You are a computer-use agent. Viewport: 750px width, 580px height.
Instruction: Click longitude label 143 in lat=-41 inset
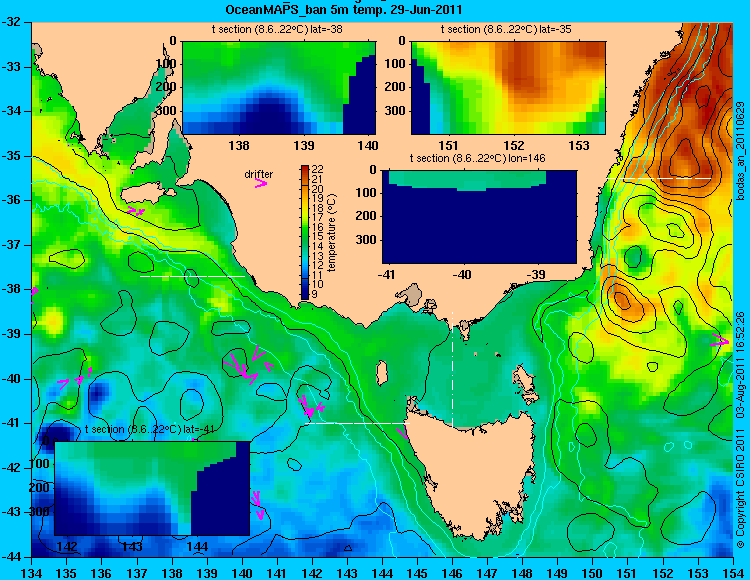(132, 547)
